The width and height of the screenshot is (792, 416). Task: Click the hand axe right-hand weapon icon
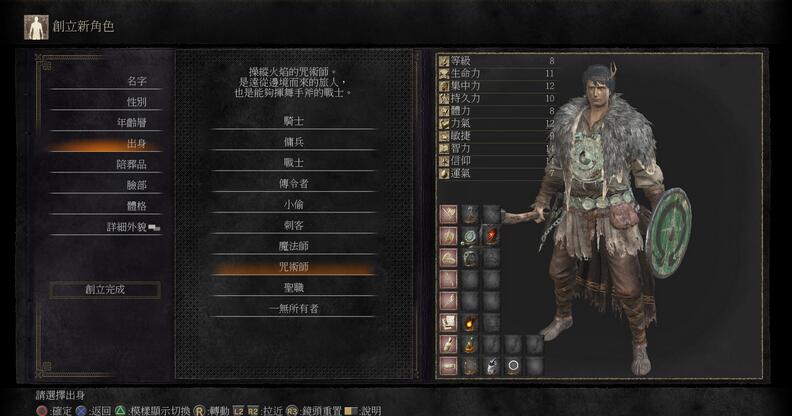tap(470, 214)
